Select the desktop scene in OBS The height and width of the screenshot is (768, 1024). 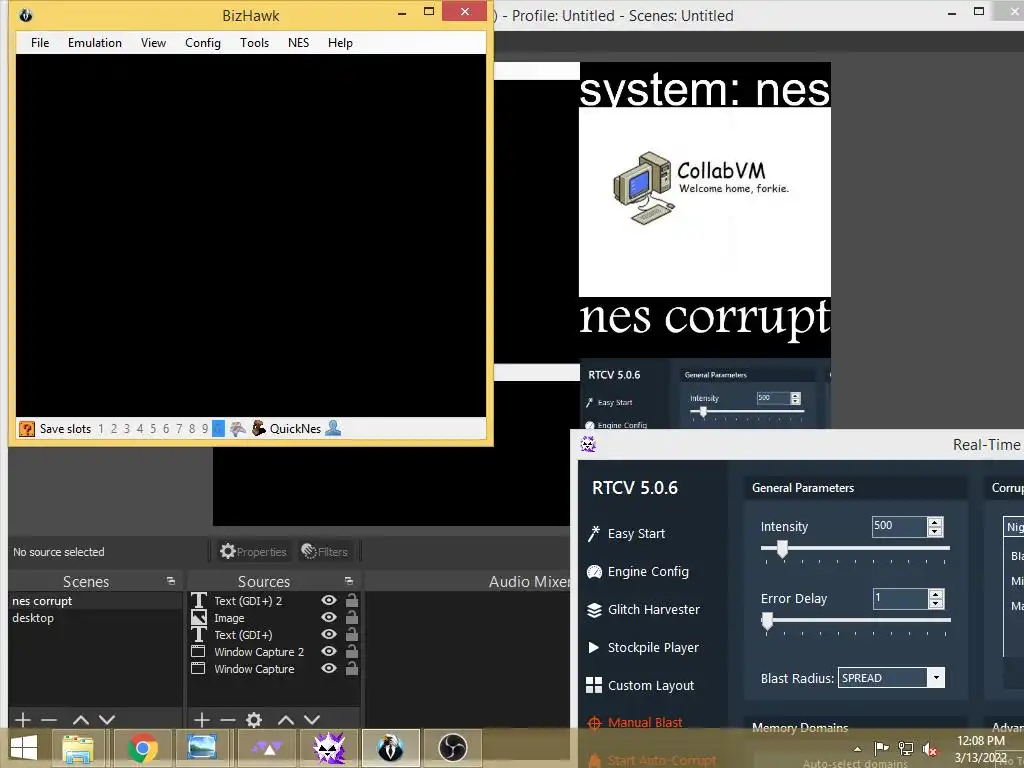tap(95, 618)
